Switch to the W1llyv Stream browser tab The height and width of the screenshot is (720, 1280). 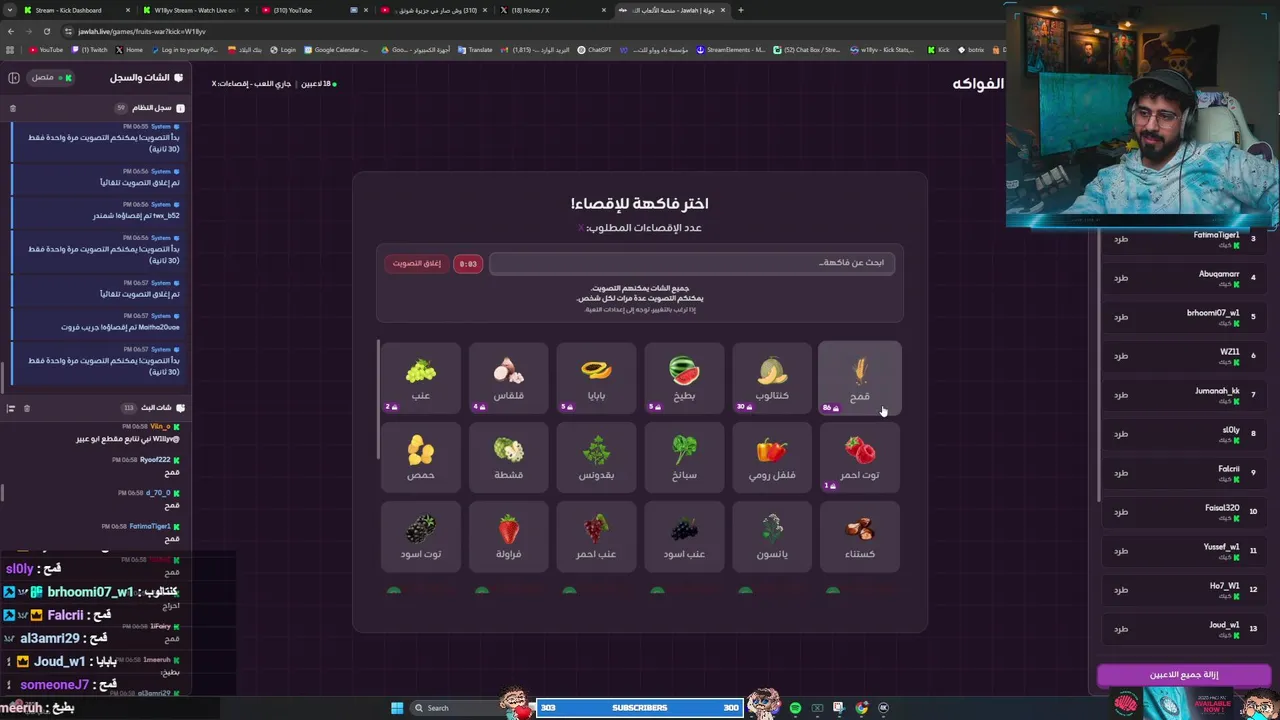pos(195,10)
